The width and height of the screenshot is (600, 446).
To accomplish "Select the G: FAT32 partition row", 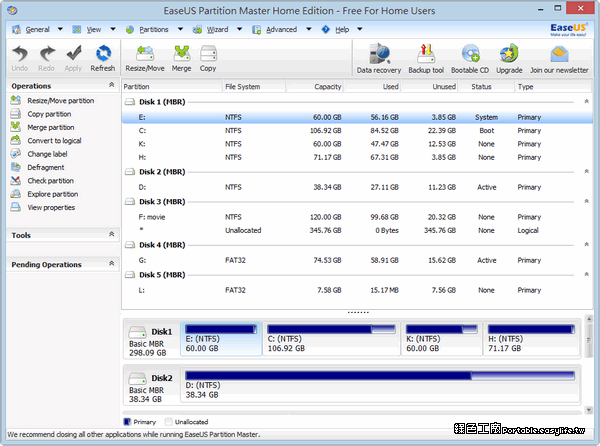I will pyautogui.click(x=357, y=260).
